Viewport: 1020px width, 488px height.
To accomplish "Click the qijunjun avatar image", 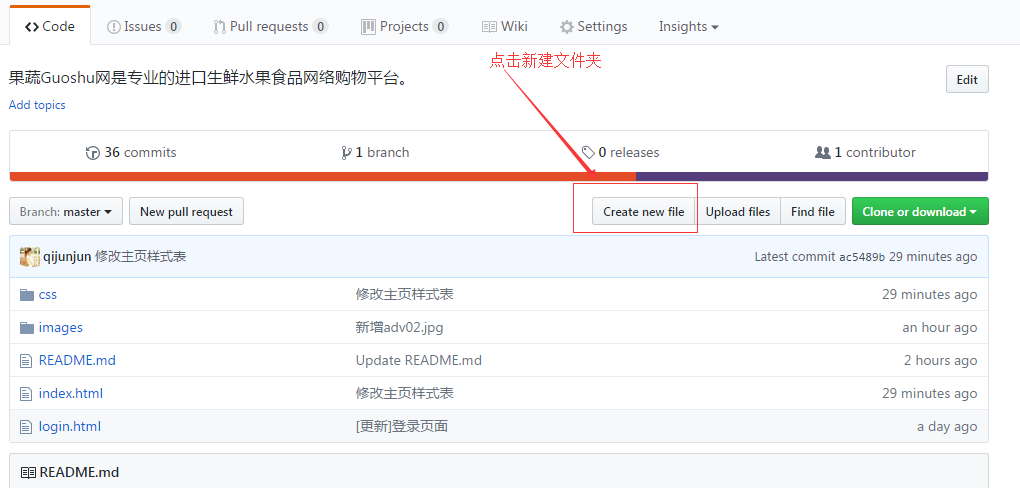I will tap(30, 256).
